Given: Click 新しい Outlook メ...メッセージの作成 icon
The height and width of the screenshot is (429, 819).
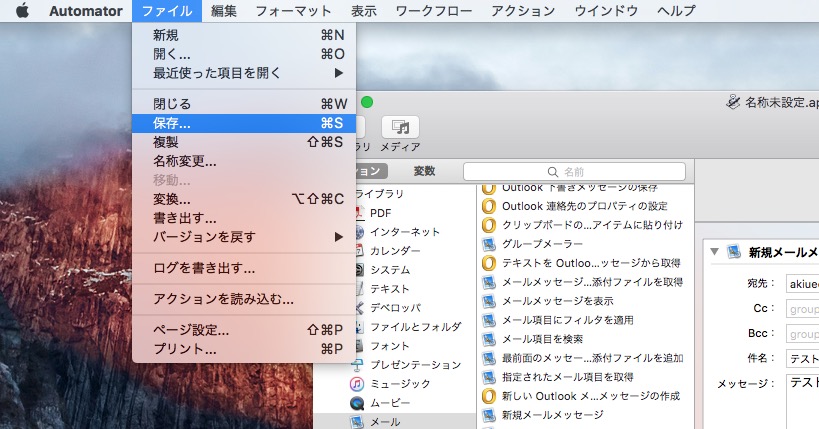Looking at the screenshot, I should (x=488, y=396).
